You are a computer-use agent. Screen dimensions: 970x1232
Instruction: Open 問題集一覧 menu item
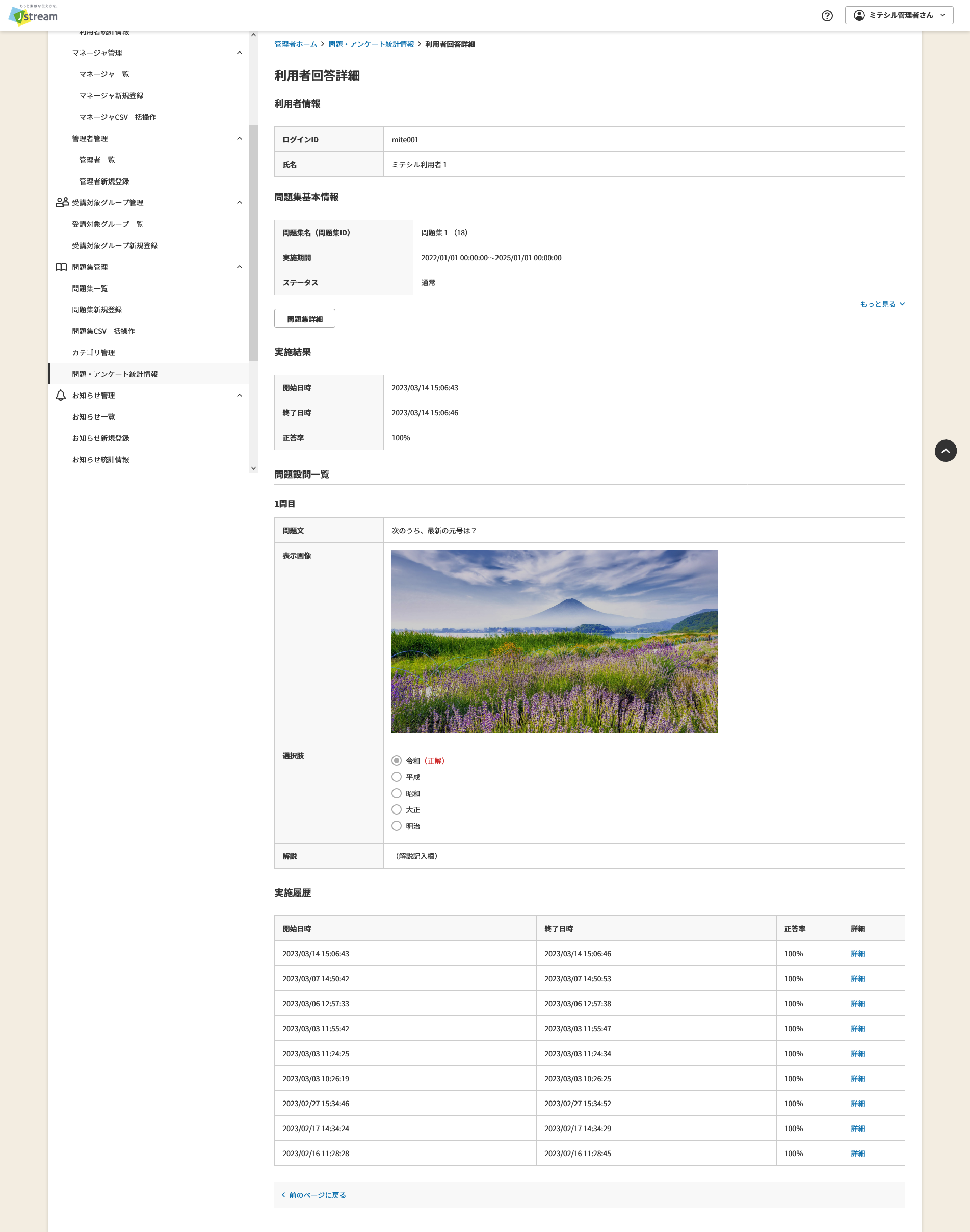click(90, 289)
